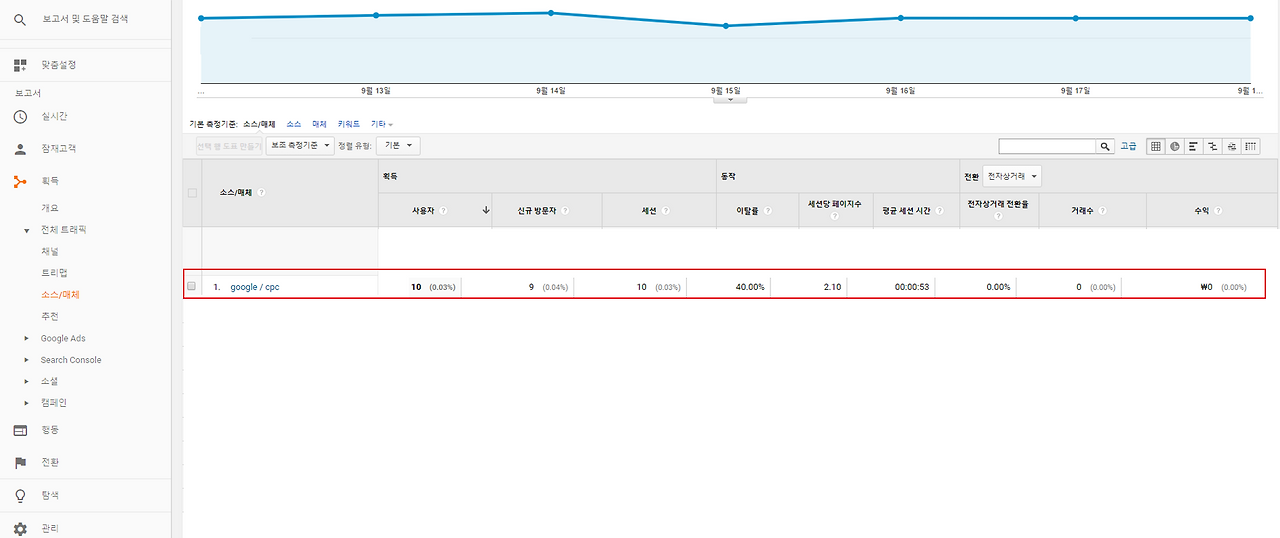
Task: Click the 9월 15일 data point on chart
Action: [x=726, y=26]
